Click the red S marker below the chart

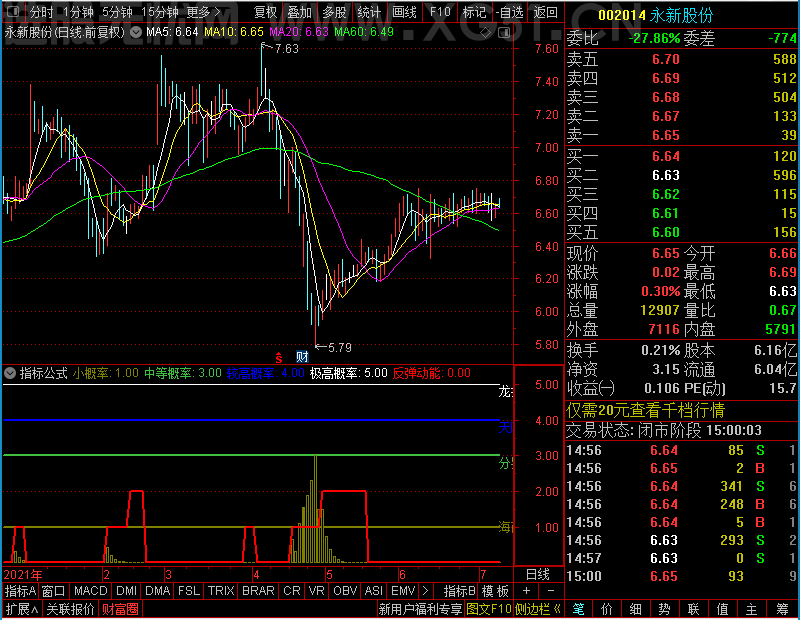tap(279, 357)
